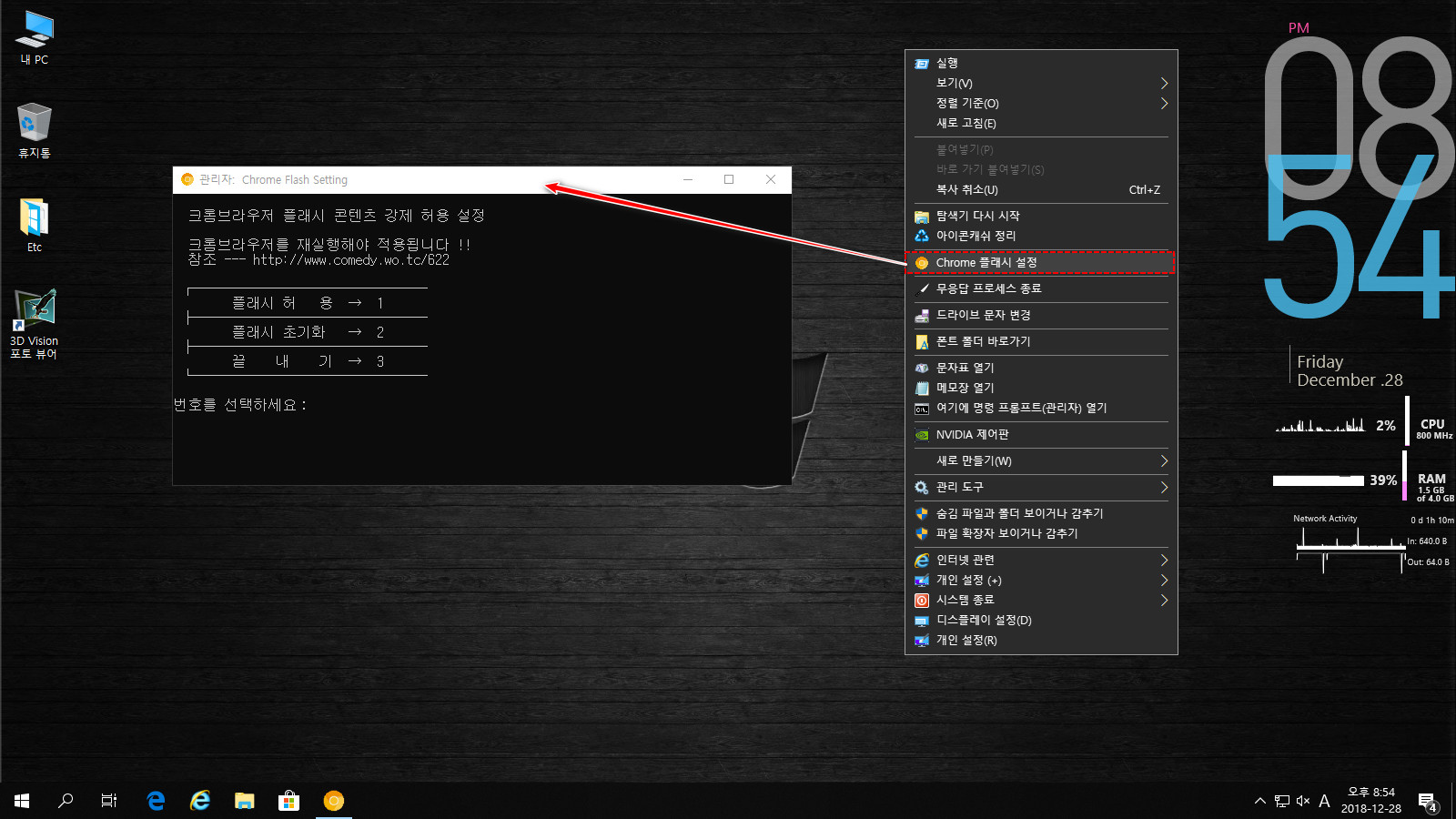Open 여기에 명령 프롬프트(관리자) 열기
Image resolution: width=1456 pixels, height=819 pixels.
coord(1041,408)
